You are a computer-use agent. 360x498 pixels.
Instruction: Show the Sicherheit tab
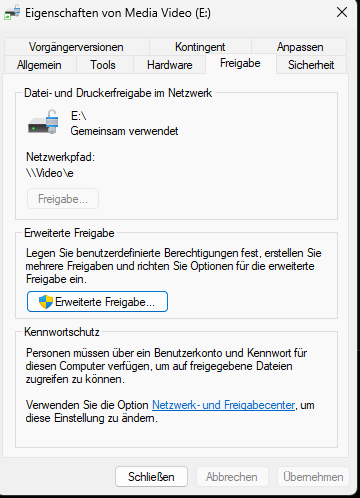(x=311, y=65)
